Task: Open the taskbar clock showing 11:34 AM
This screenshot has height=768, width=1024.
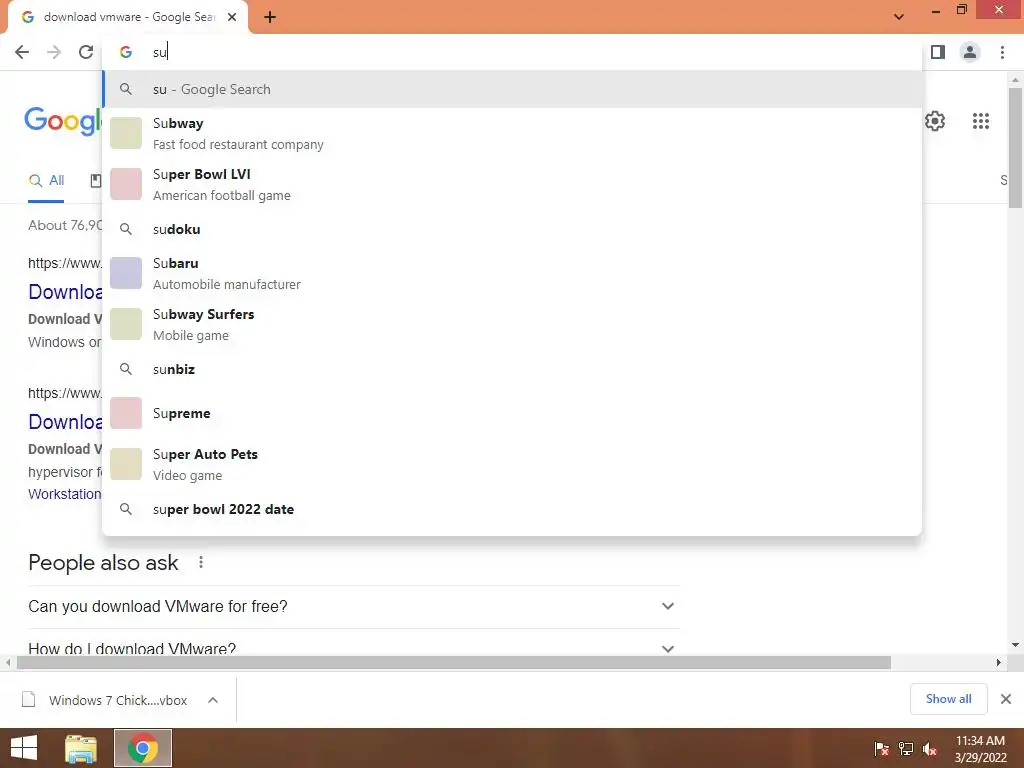Action: (x=980, y=749)
